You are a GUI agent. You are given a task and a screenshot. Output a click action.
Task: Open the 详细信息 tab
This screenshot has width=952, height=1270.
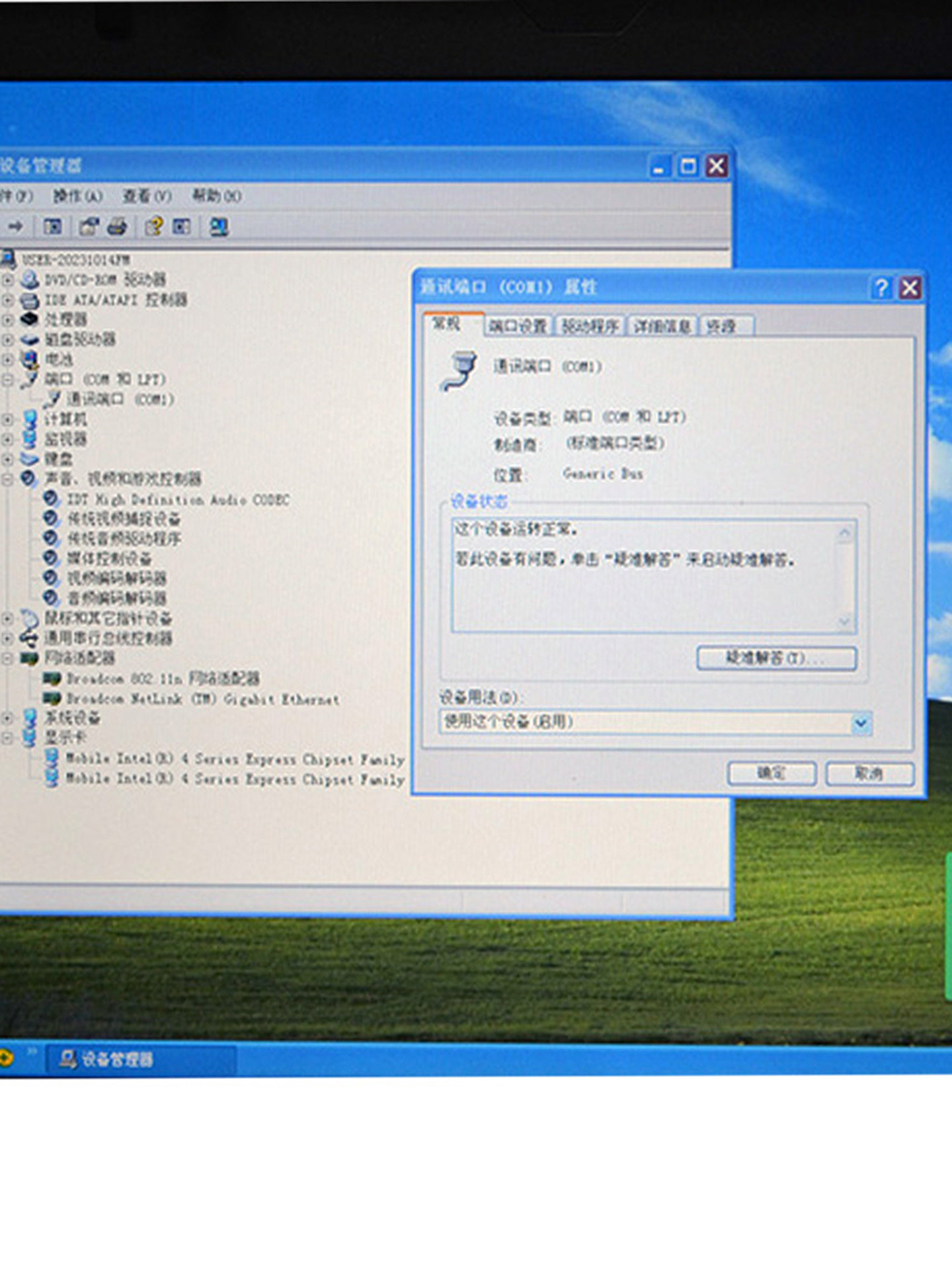[x=662, y=326]
